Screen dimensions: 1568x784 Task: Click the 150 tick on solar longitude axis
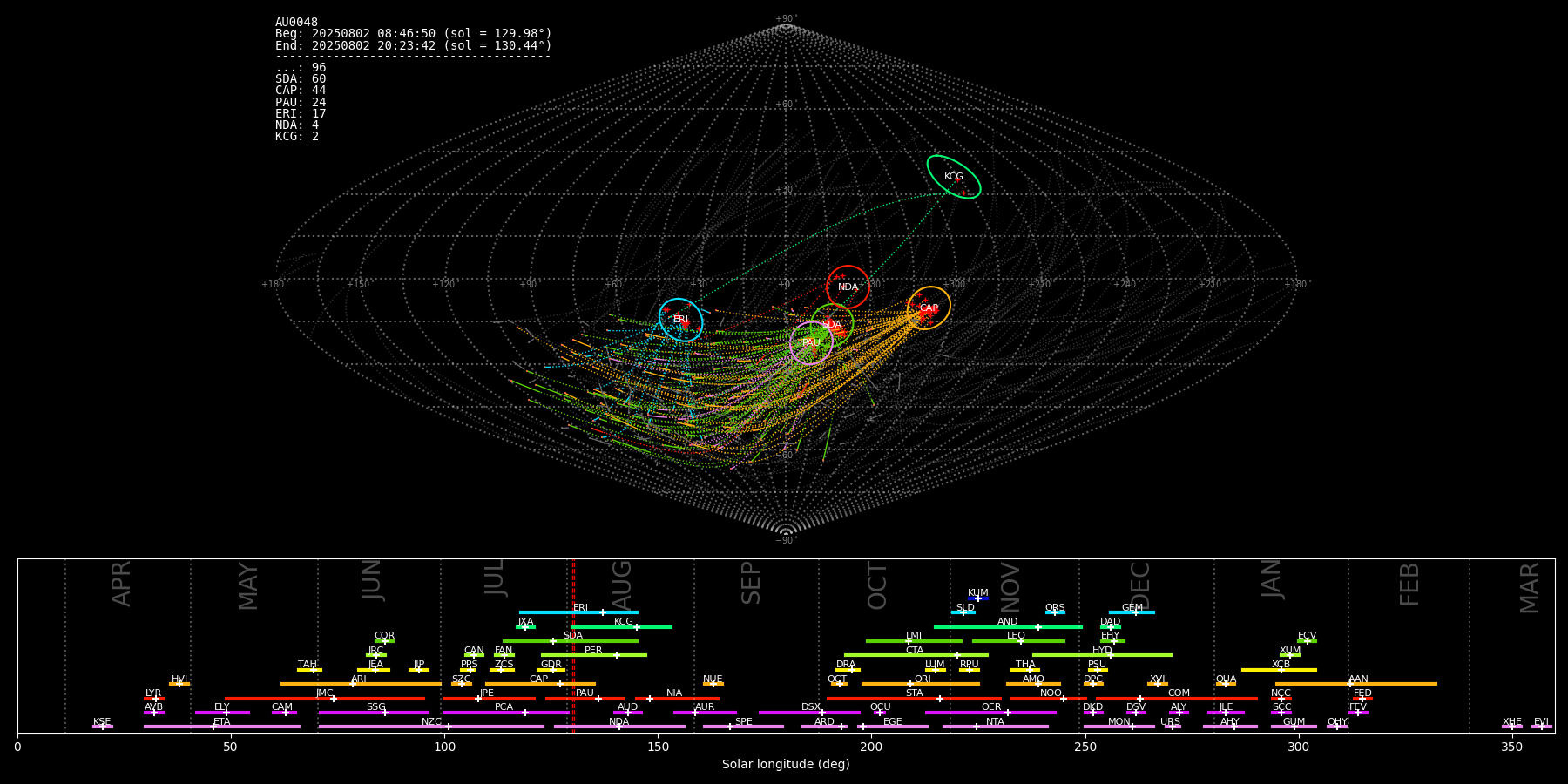pos(658,747)
